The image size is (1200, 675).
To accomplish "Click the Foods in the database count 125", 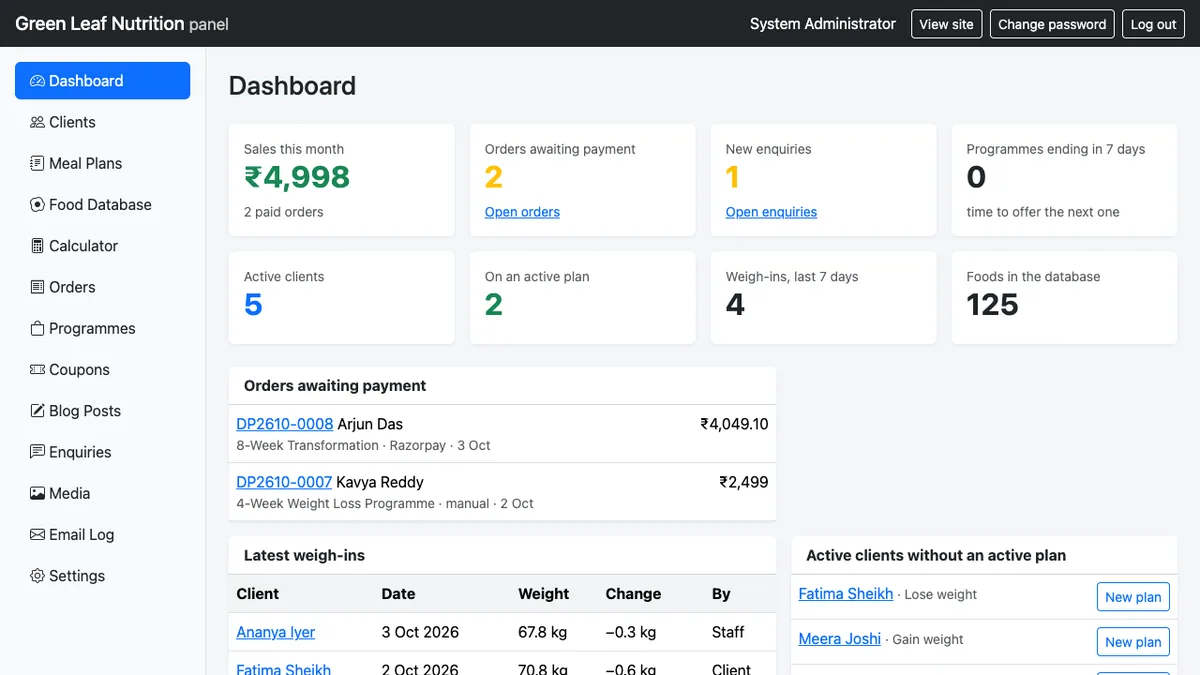I will [x=992, y=305].
